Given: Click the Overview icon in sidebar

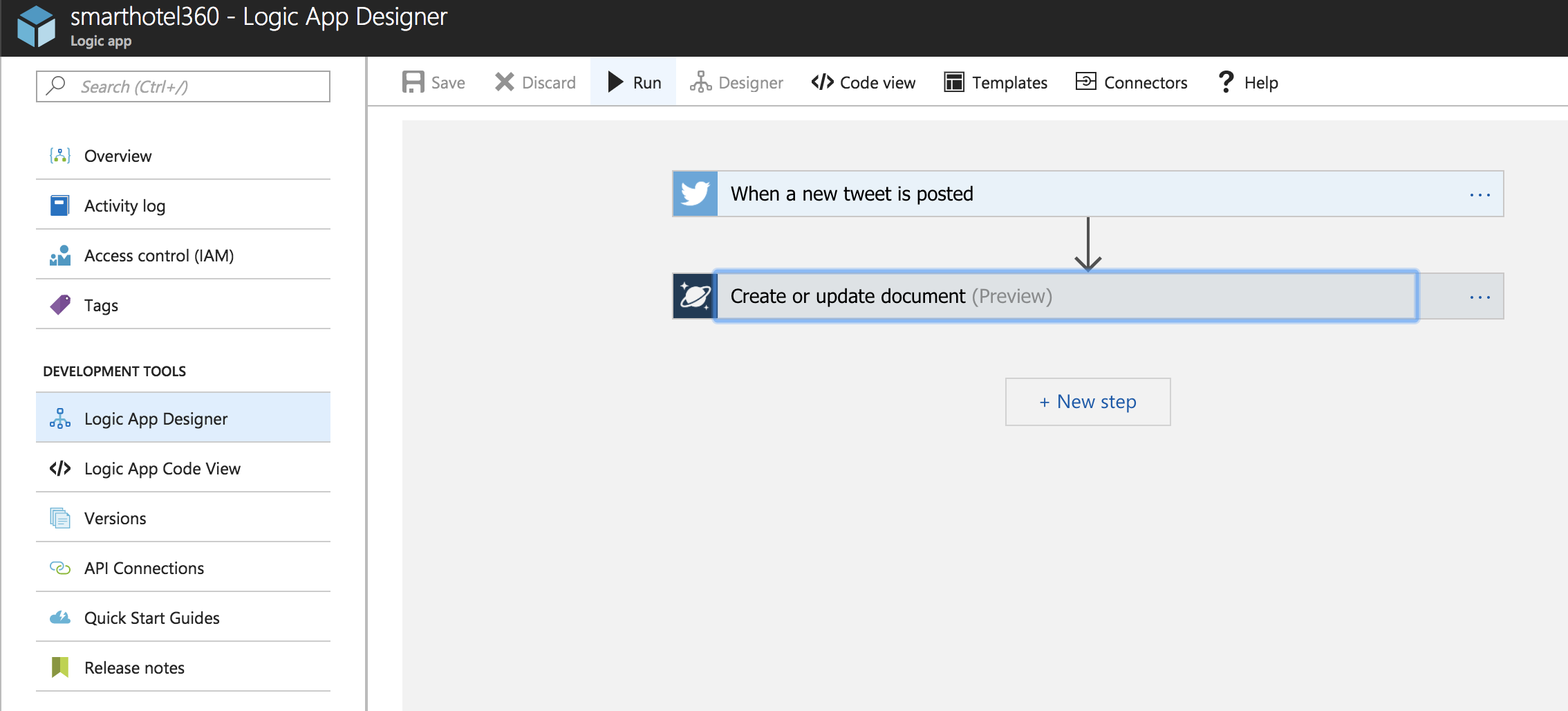Looking at the screenshot, I should pos(60,156).
